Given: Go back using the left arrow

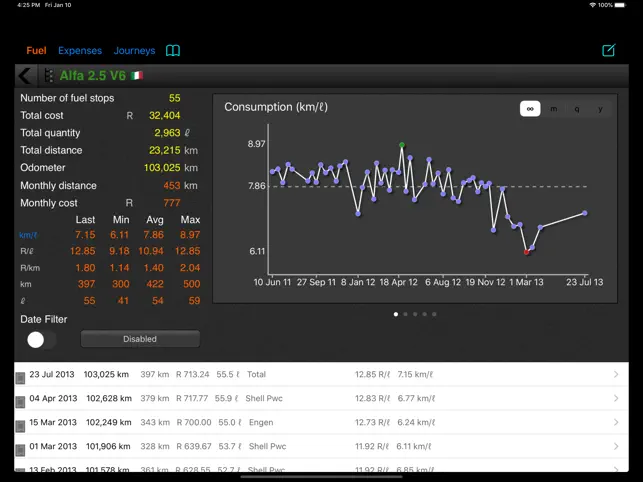Looking at the screenshot, I should (25, 76).
